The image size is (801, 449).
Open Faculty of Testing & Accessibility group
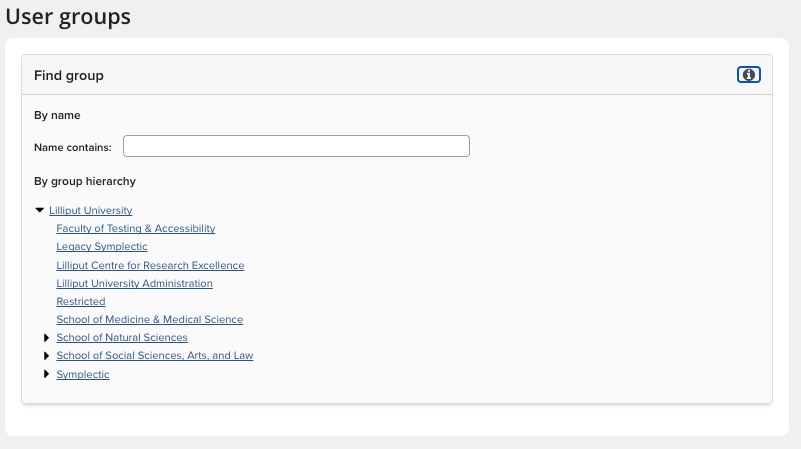tap(135, 229)
